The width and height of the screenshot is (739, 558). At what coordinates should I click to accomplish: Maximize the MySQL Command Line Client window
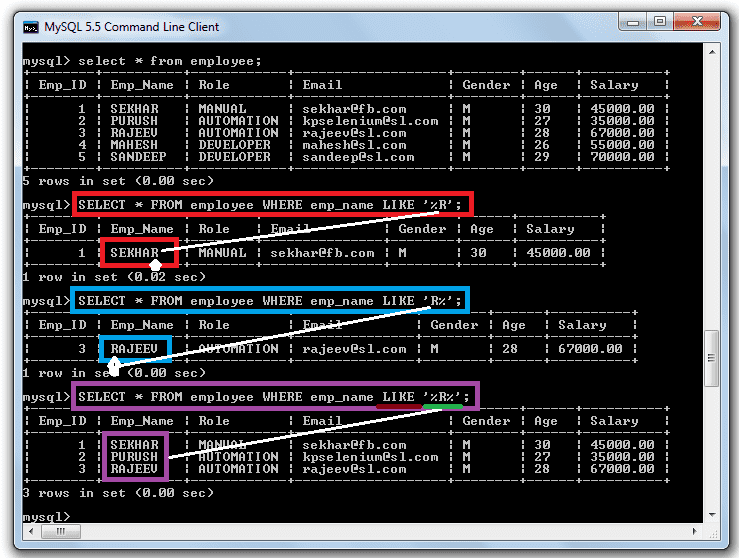[659, 21]
